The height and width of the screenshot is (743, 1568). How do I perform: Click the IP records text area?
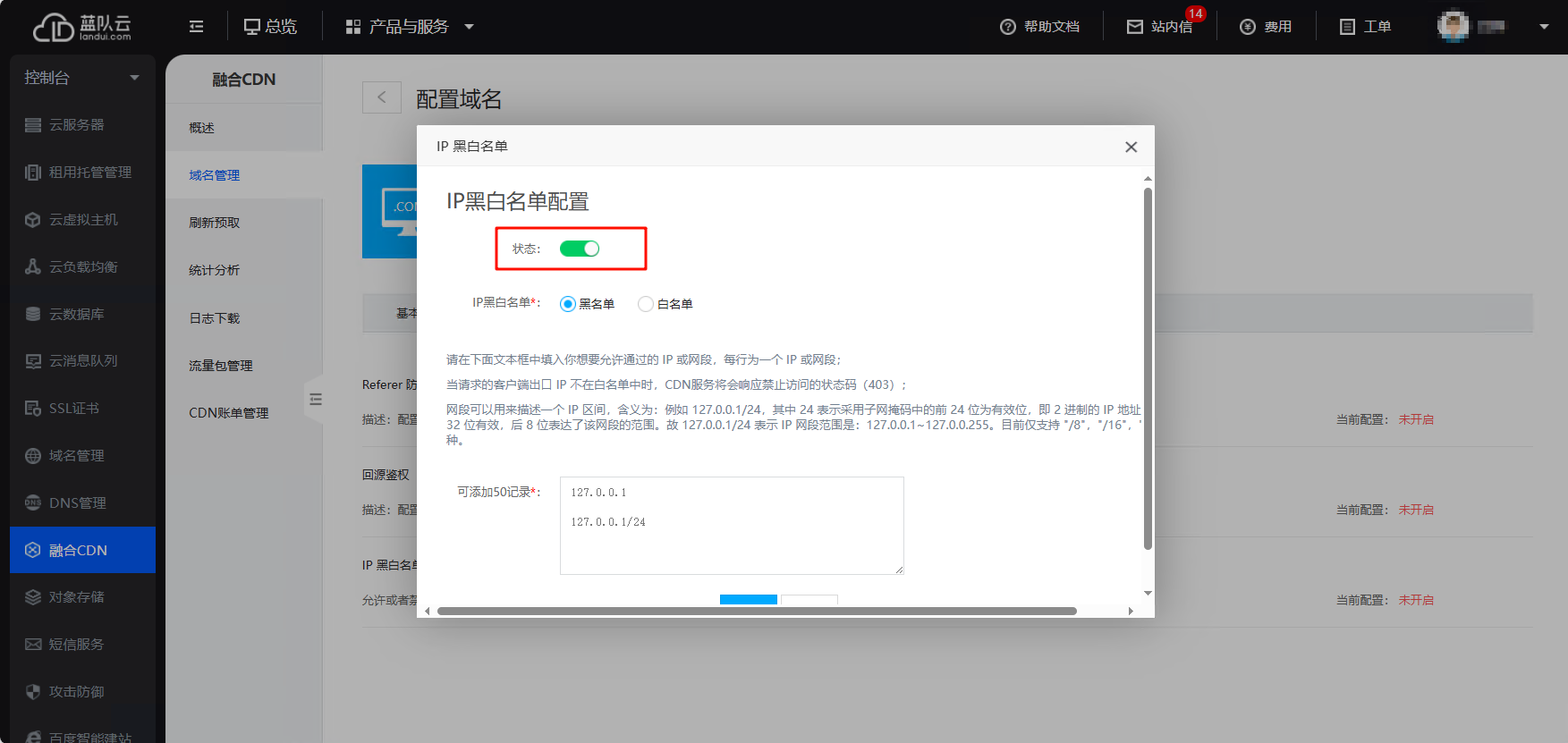pyautogui.click(x=732, y=526)
